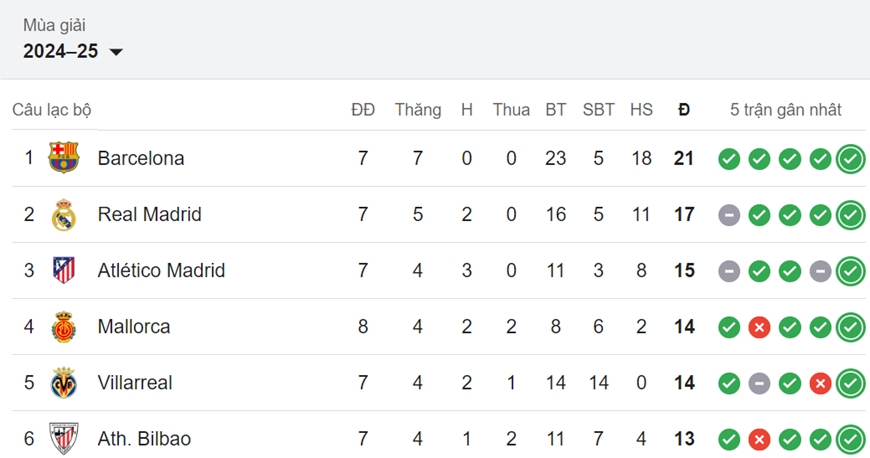Click the Mallorca club crest

(63, 326)
